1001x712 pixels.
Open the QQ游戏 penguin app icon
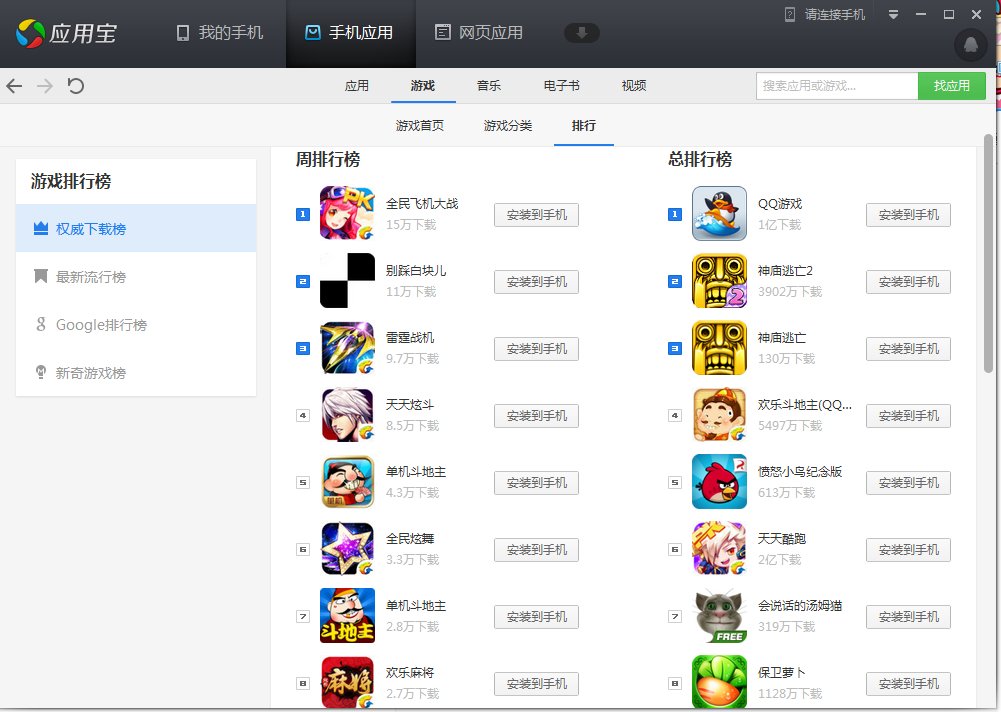coord(719,214)
